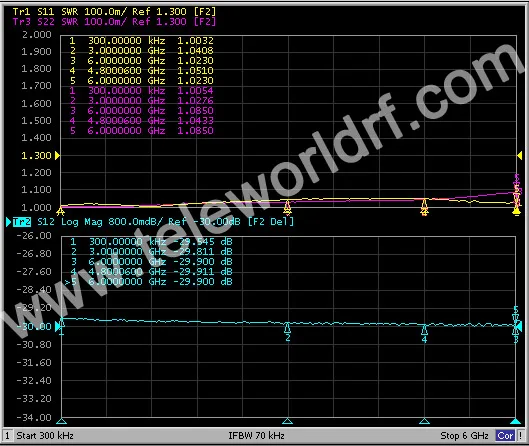This screenshot has height=446, width=529.
Task: Click the cyan reference arrow at -30.00 left
Action: pos(58,326)
